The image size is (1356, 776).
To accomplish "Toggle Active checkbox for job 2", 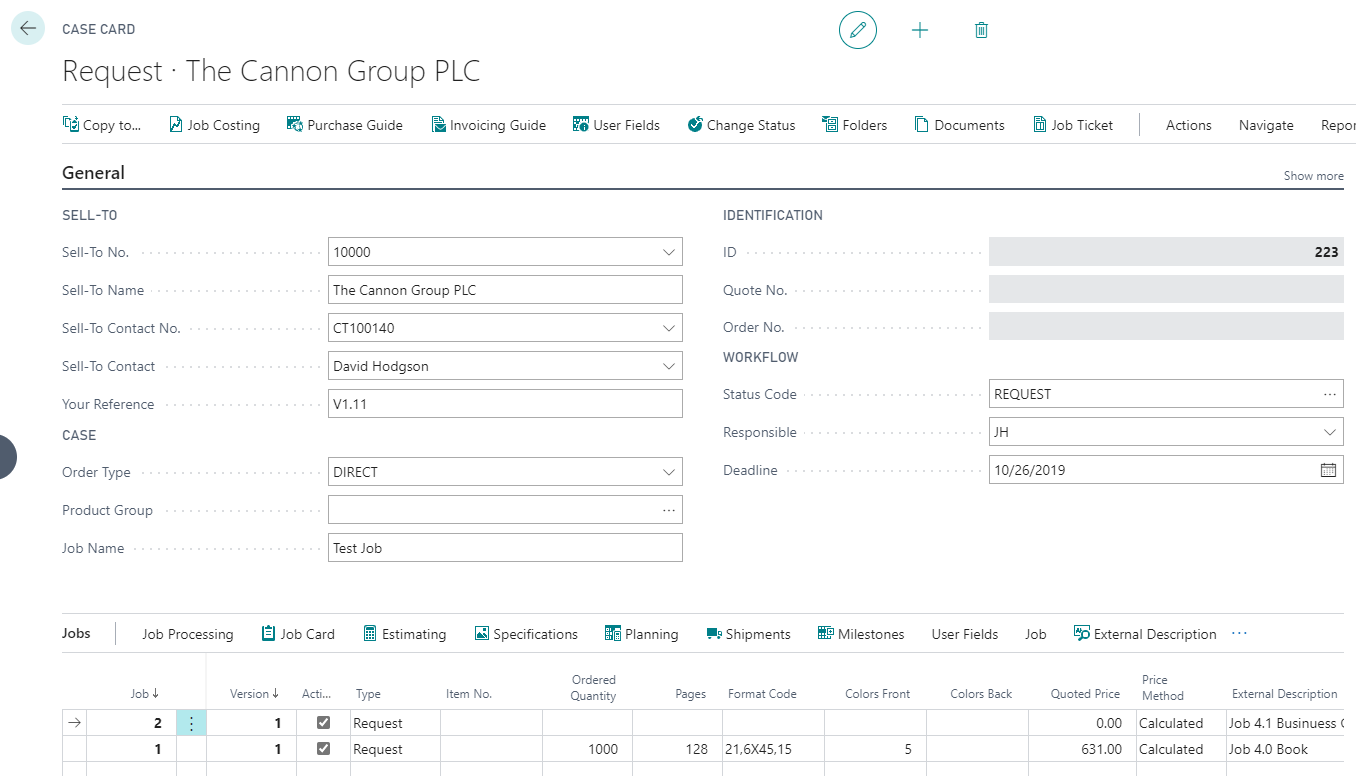I will click(x=323, y=723).
